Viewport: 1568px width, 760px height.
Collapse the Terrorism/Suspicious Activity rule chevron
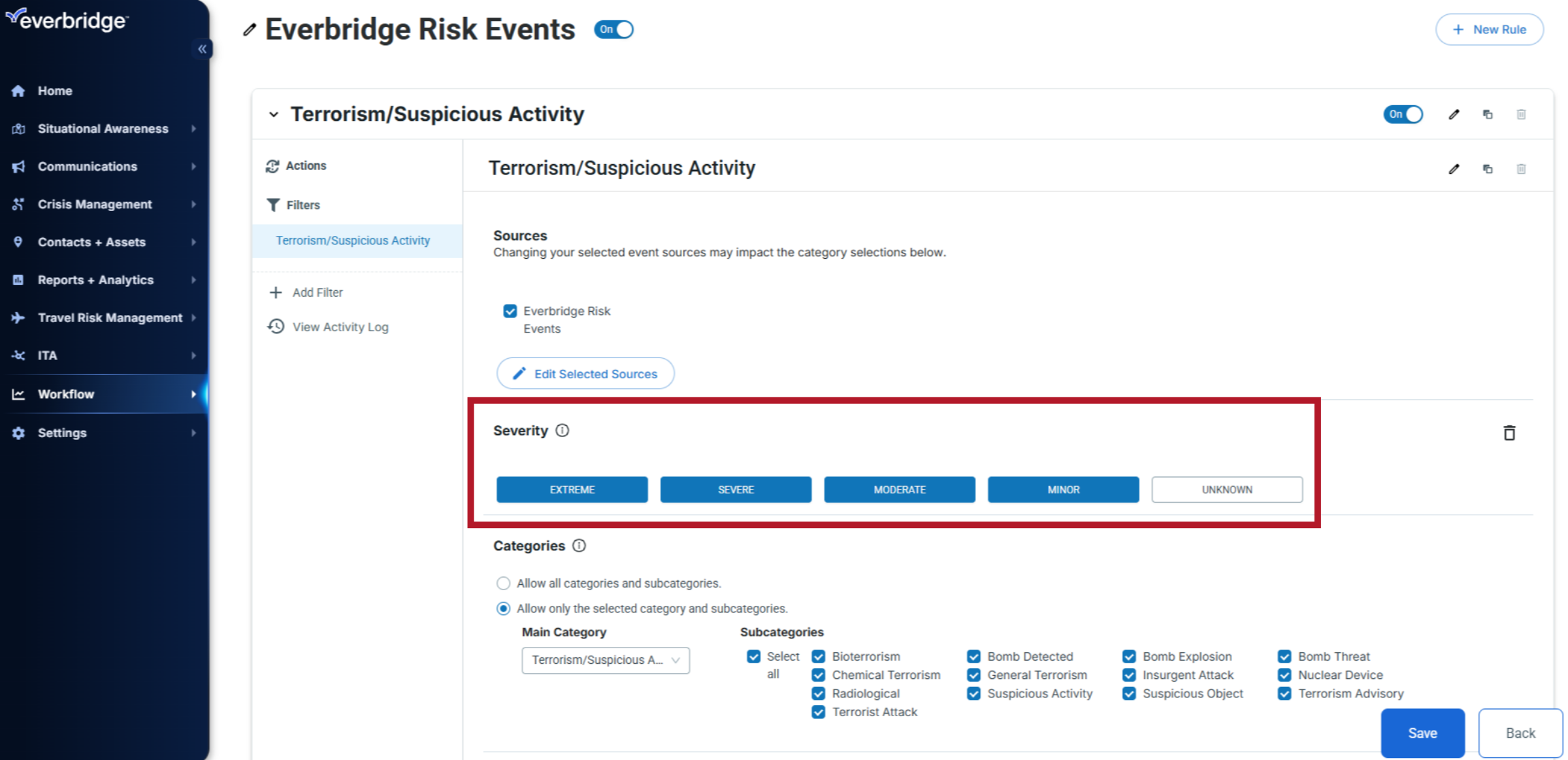(x=274, y=114)
